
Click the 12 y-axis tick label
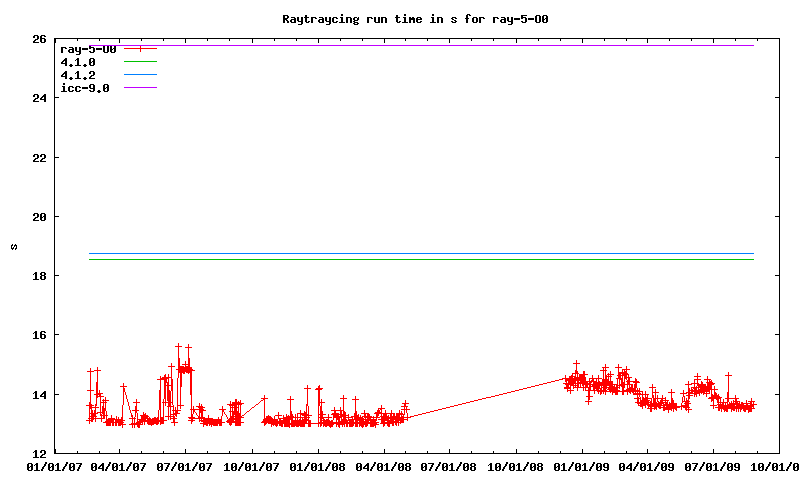38,453
